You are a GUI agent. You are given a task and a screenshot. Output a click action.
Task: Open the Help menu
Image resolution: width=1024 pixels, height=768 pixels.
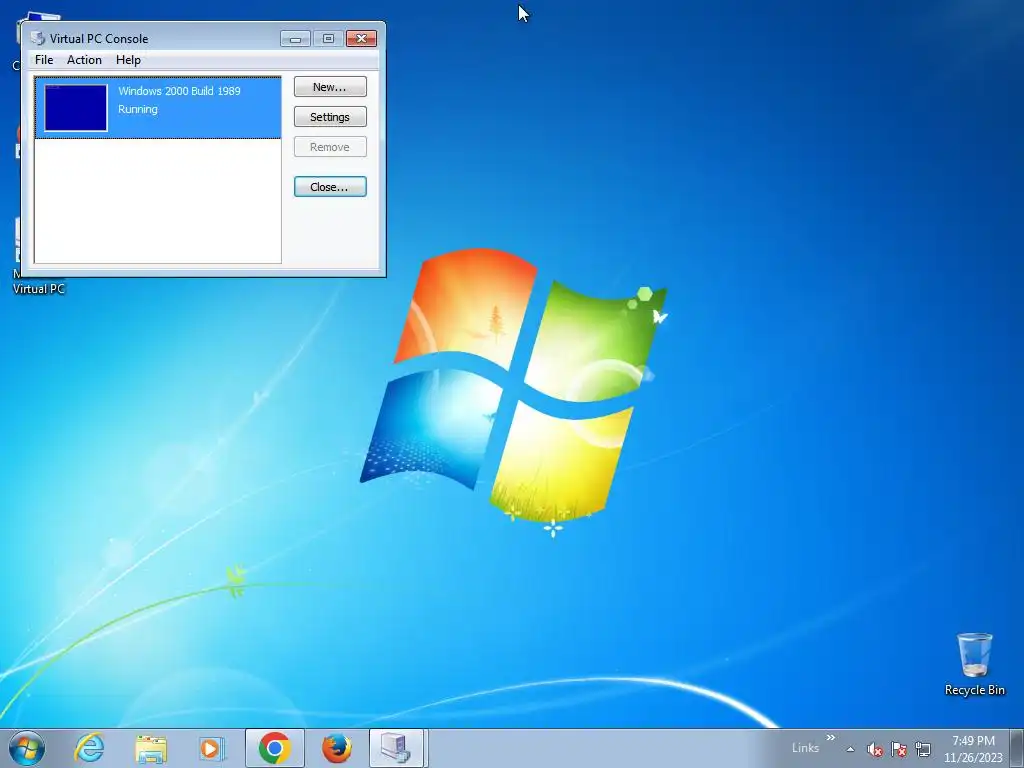click(x=128, y=59)
